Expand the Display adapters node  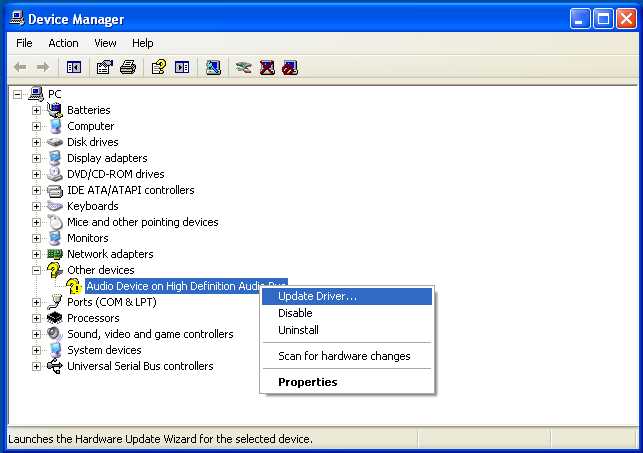point(36,158)
